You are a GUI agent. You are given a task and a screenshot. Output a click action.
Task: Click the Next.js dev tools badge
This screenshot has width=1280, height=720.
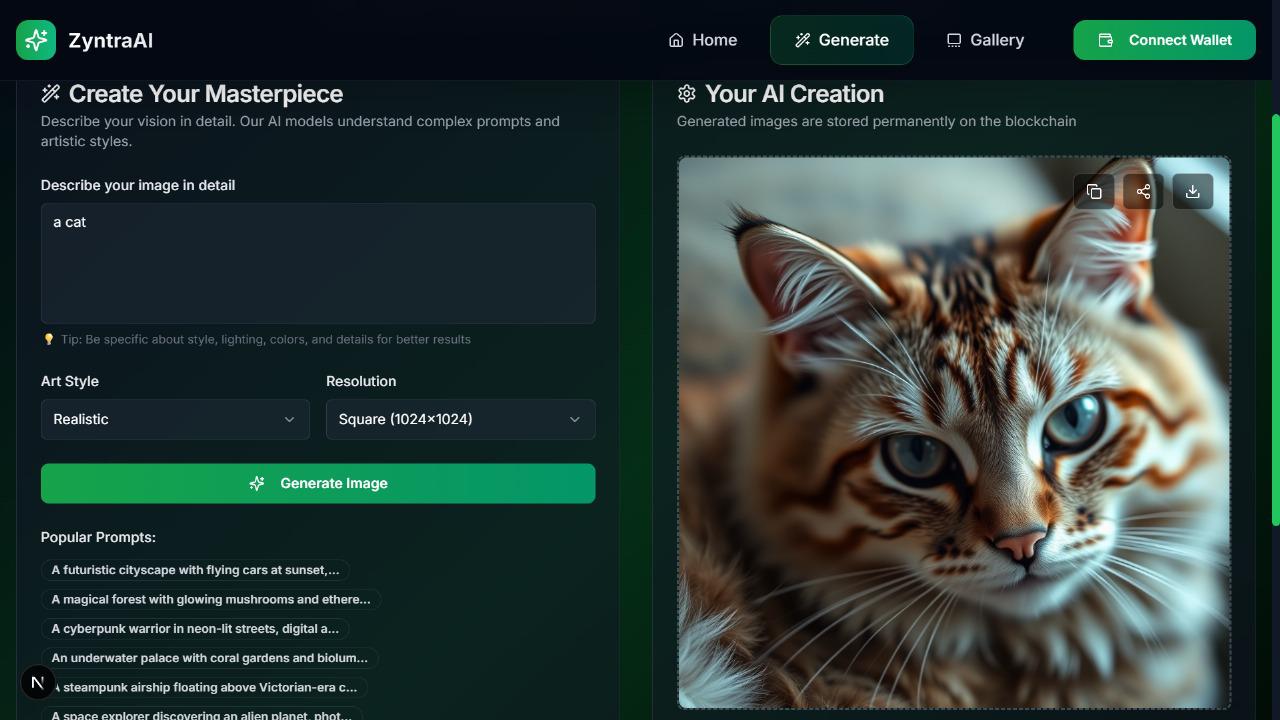pyautogui.click(x=37, y=683)
